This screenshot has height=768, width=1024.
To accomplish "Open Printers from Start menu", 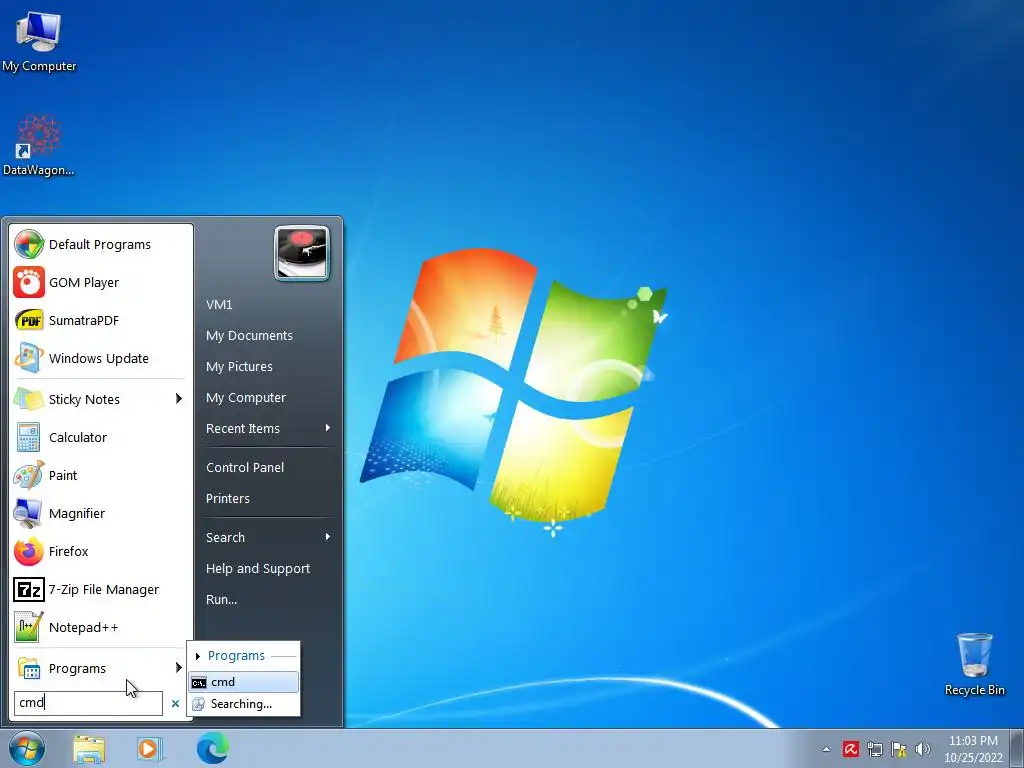I will tap(269, 498).
